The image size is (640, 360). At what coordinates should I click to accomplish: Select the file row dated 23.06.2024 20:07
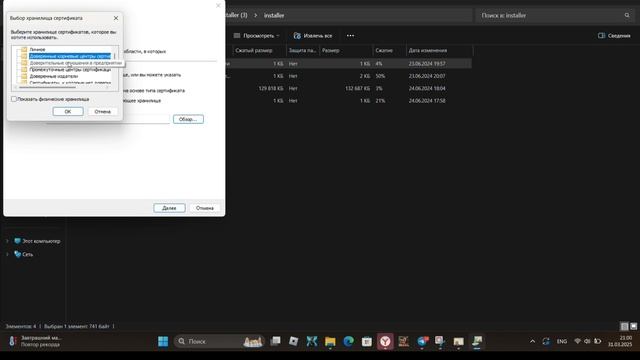(349, 76)
